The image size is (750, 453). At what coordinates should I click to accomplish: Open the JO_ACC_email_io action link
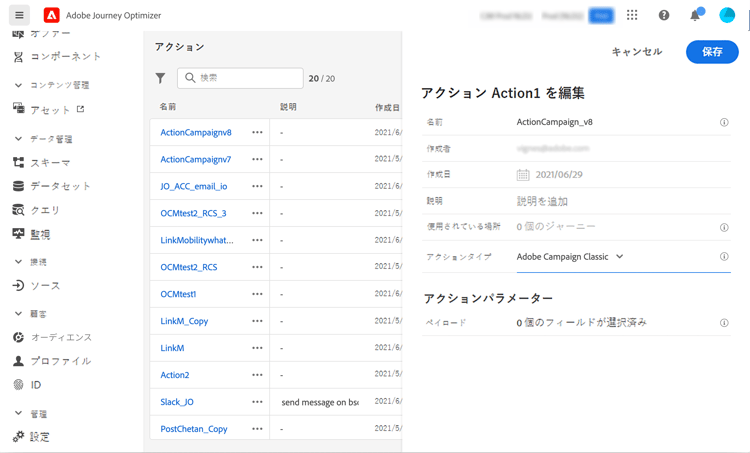(194, 186)
